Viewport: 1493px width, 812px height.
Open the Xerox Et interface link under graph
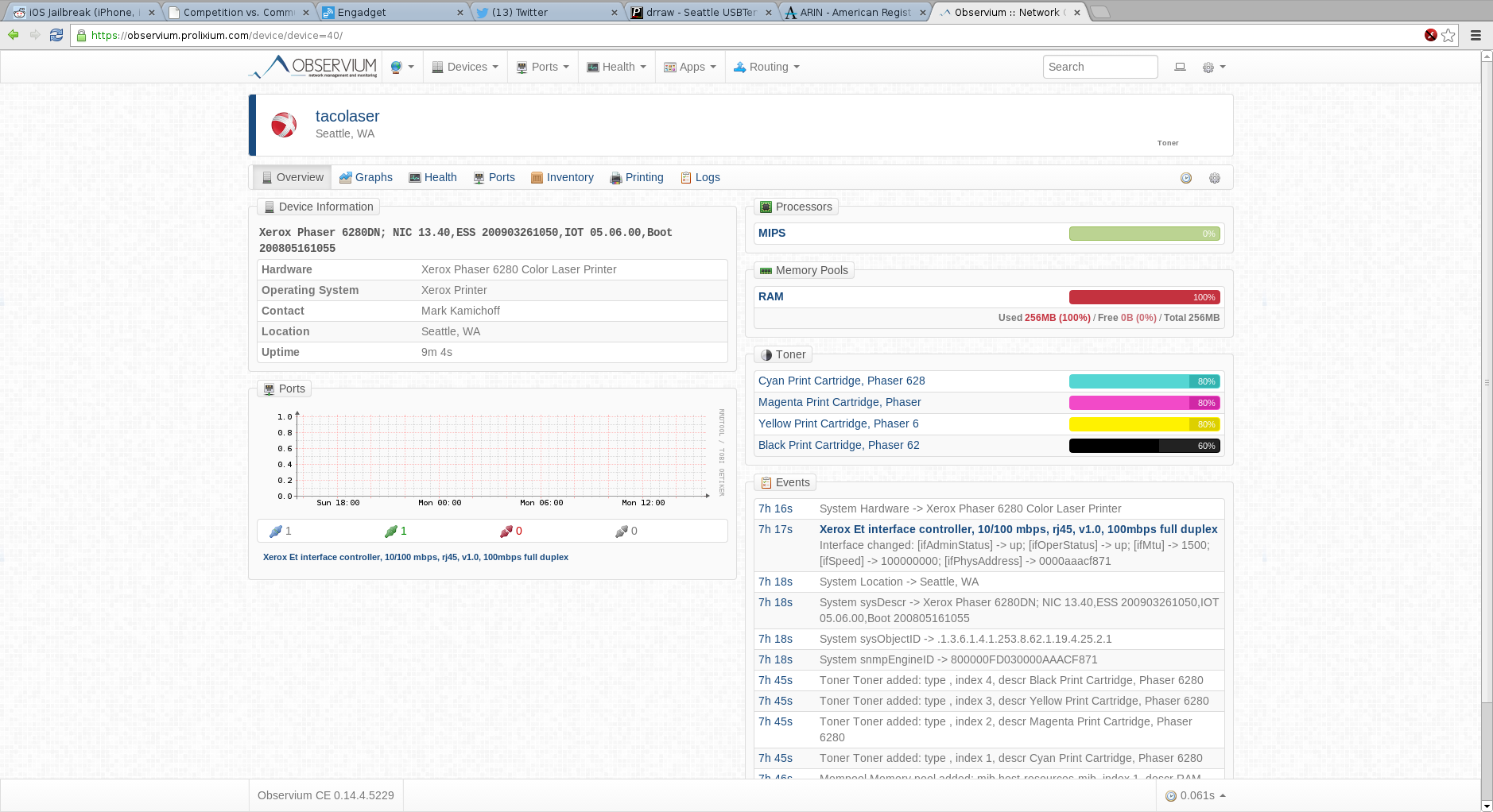pos(416,557)
